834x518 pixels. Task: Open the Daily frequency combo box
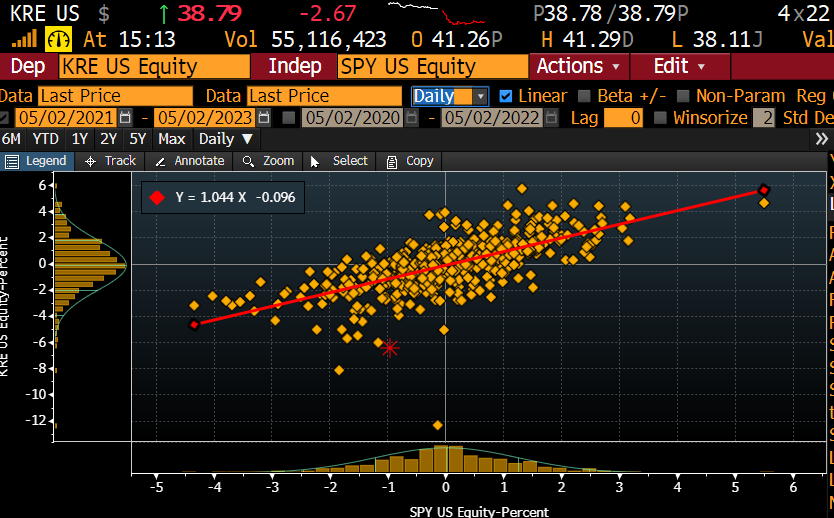point(449,96)
